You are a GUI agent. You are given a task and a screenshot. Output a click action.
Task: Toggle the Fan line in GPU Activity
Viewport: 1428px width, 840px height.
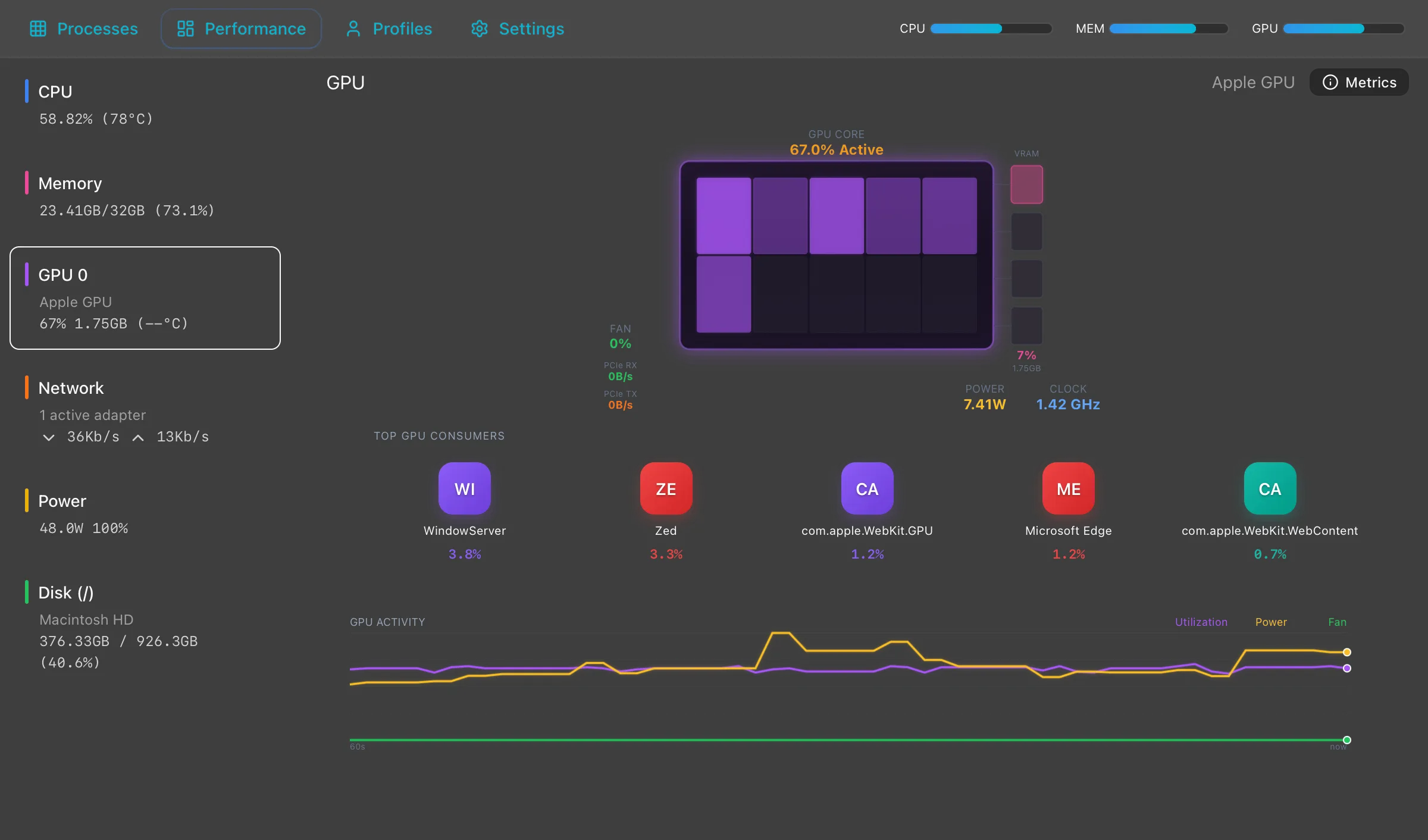(x=1336, y=622)
